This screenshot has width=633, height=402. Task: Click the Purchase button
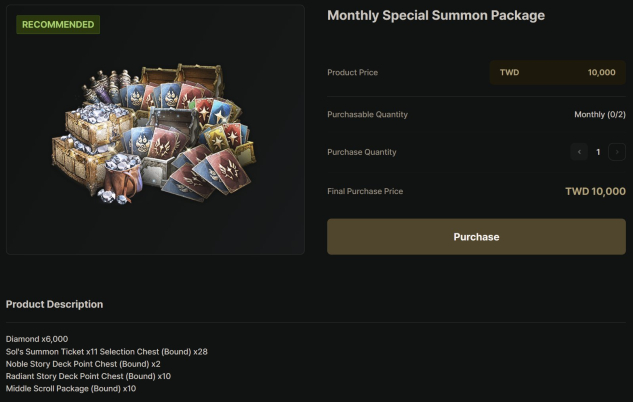476,237
